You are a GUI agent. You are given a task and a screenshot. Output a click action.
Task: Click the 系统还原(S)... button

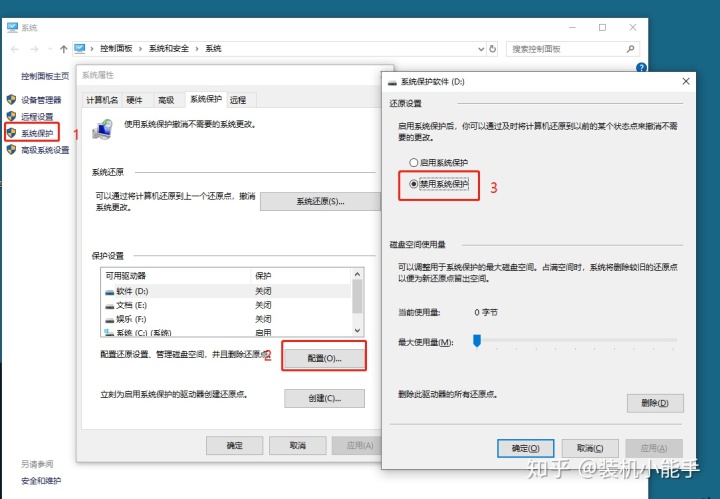320,202
